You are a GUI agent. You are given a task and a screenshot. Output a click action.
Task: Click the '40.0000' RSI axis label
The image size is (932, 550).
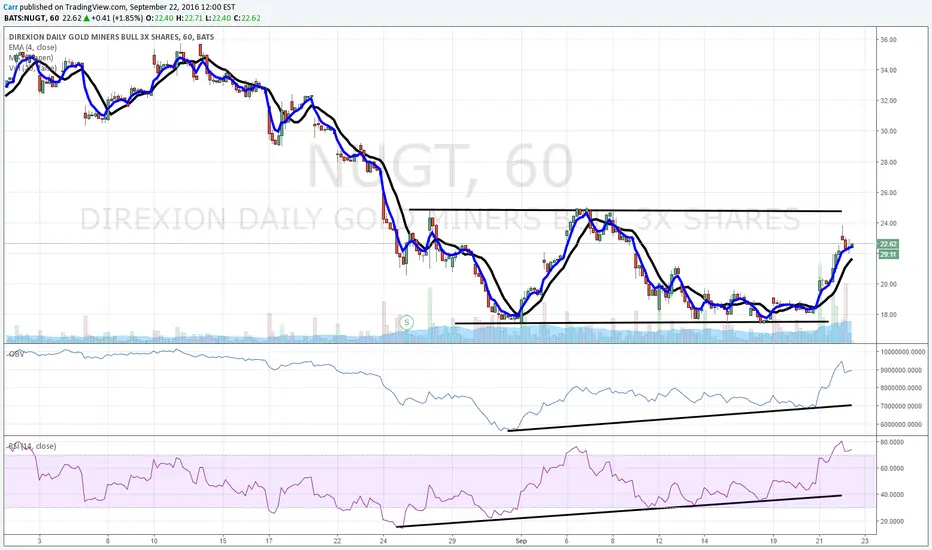point(892,495)
